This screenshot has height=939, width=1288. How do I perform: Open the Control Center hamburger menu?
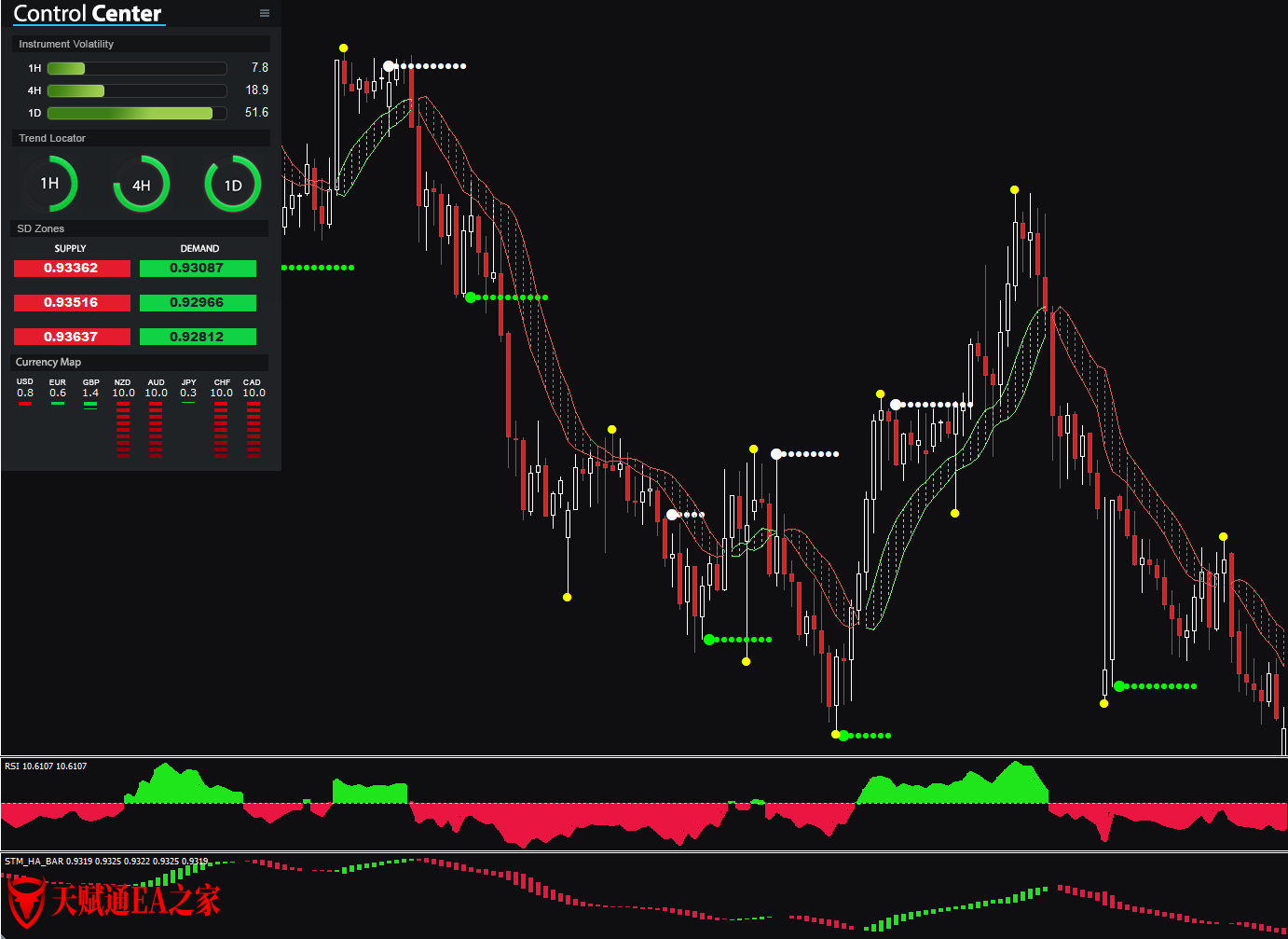coord(265,13)
